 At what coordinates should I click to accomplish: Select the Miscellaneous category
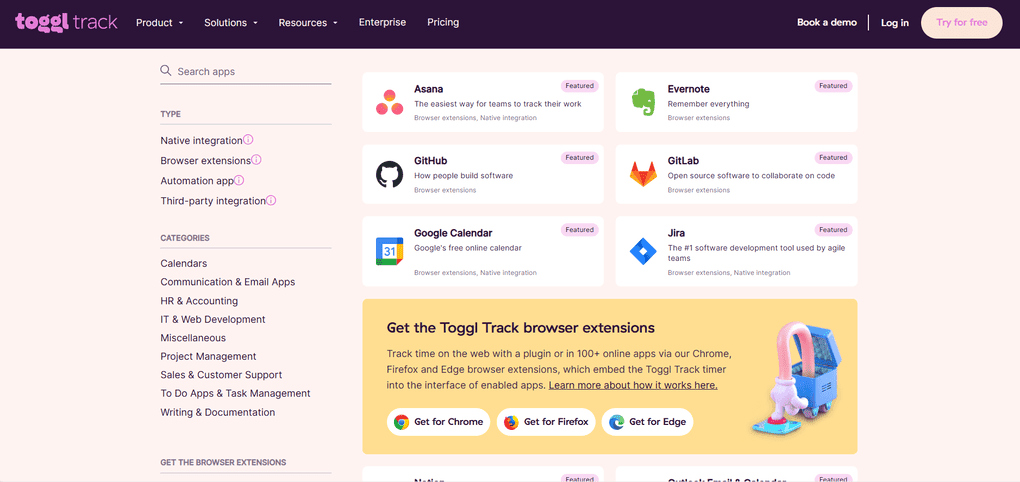[x=193, y=338]
